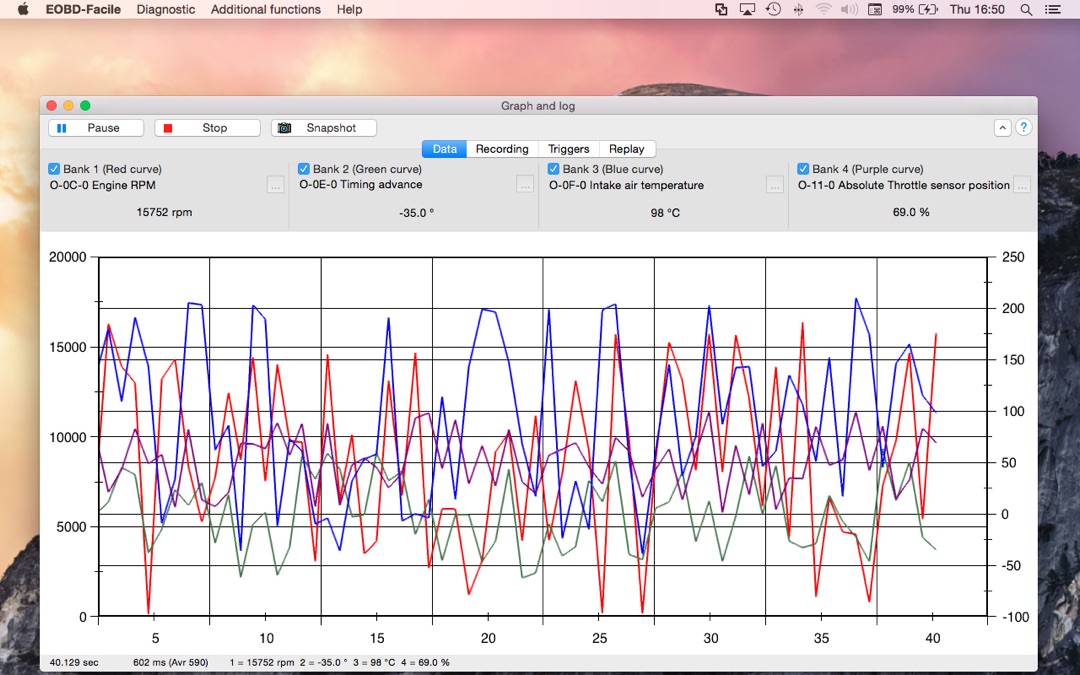The image size is (1080, 675).
Task: Click the Wi-Fi status icon
Action: [824, 9]
